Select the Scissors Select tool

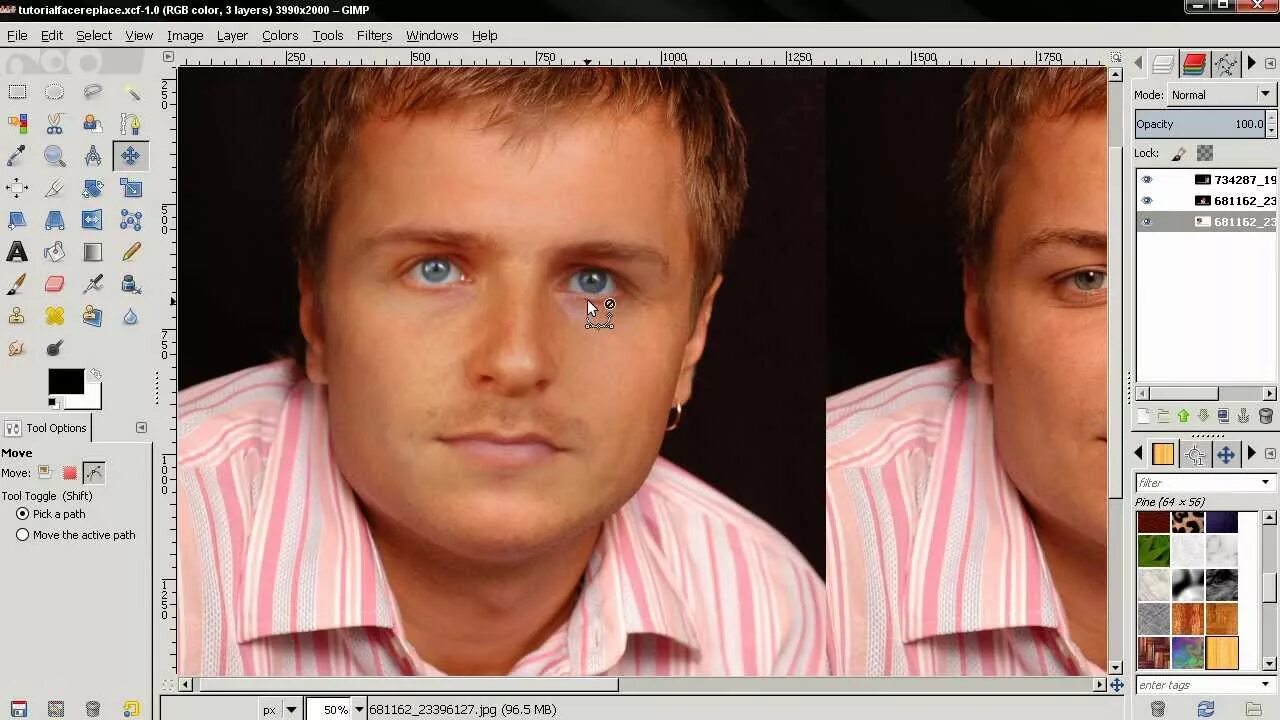pyautogui.click(x=55, y=124)
